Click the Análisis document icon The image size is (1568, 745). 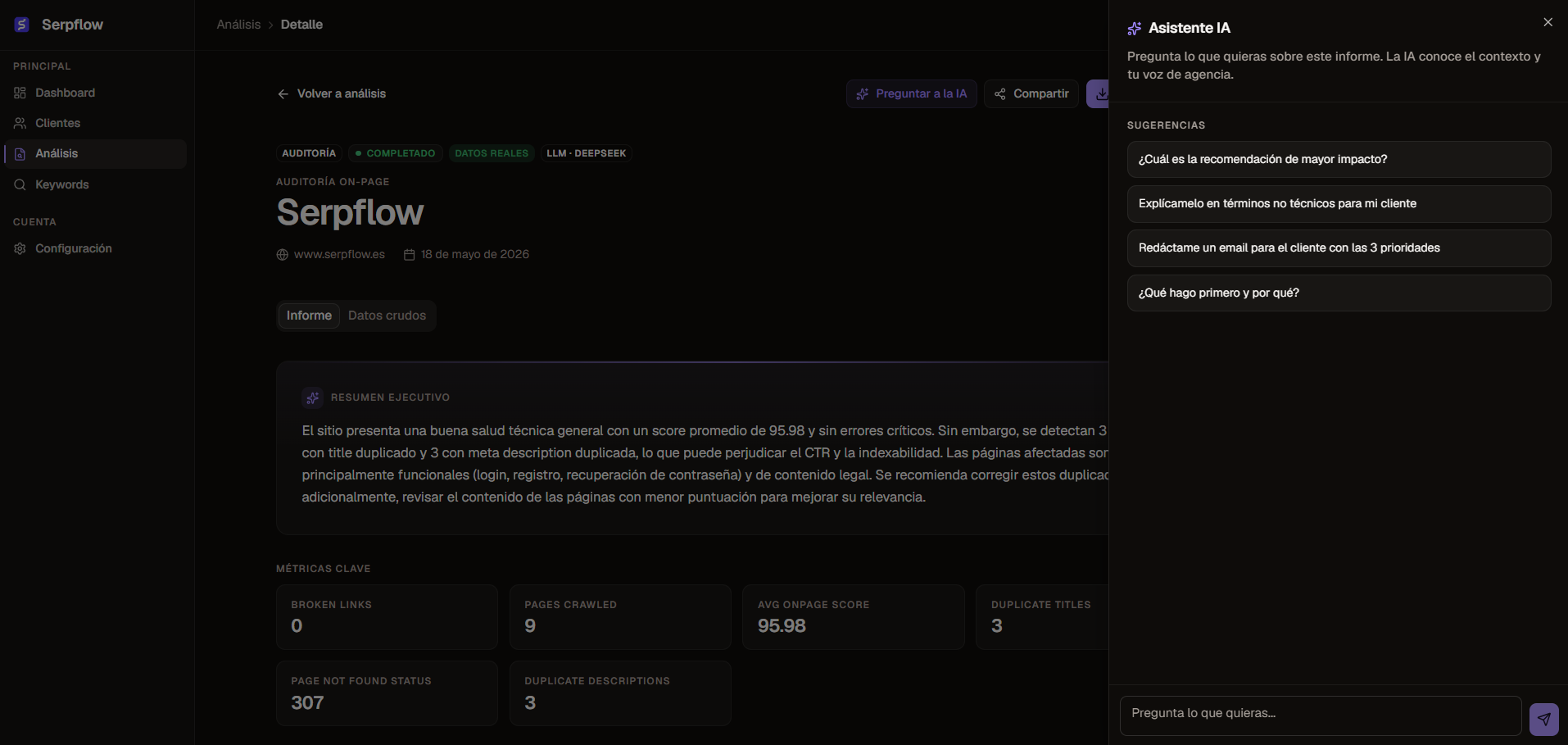point(20,154)
